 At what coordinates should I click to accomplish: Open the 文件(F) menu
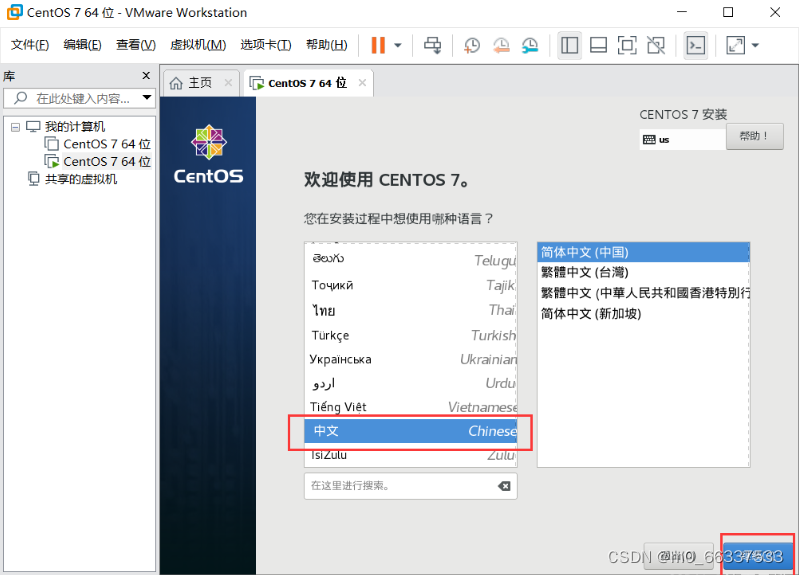pyautogui.click(x=30, y=45)
